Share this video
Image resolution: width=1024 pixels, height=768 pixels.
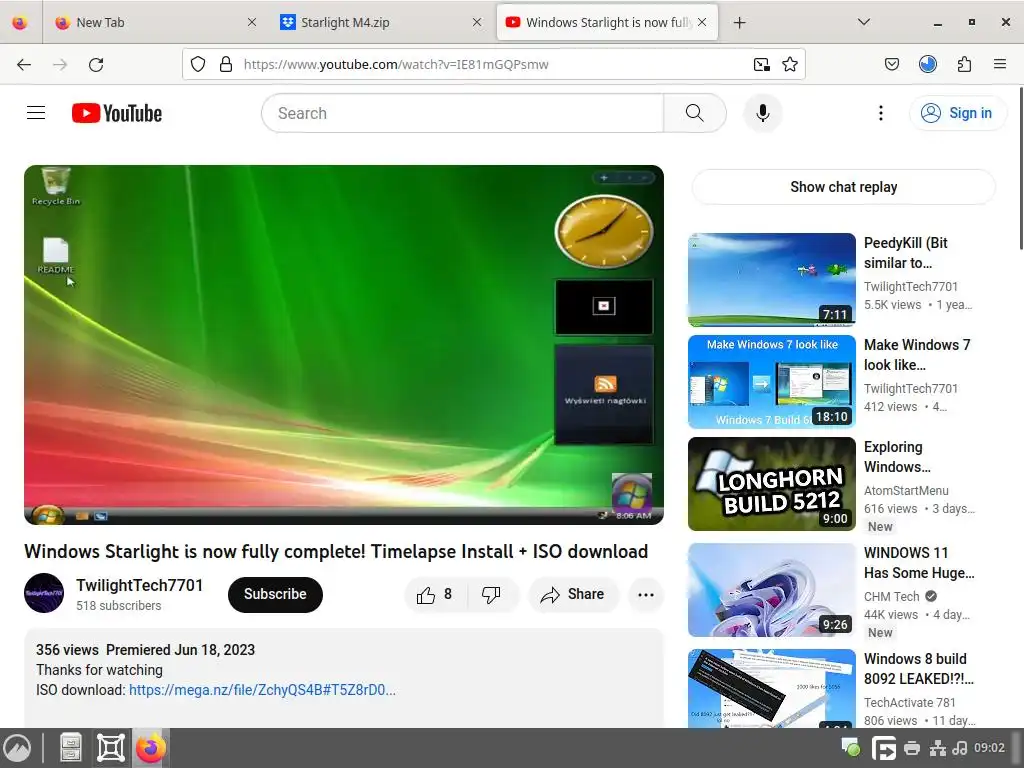pyautogui.click(x=572, y=594)
